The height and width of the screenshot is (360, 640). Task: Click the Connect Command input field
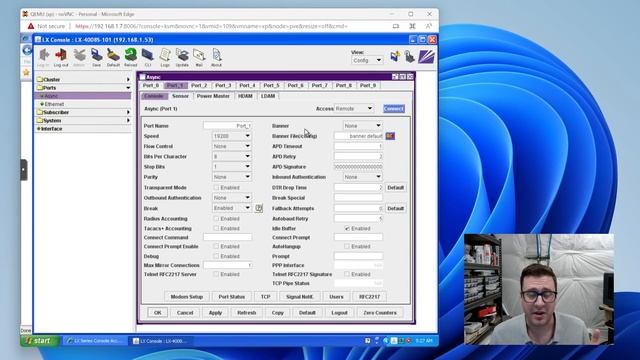pos(227,237)
